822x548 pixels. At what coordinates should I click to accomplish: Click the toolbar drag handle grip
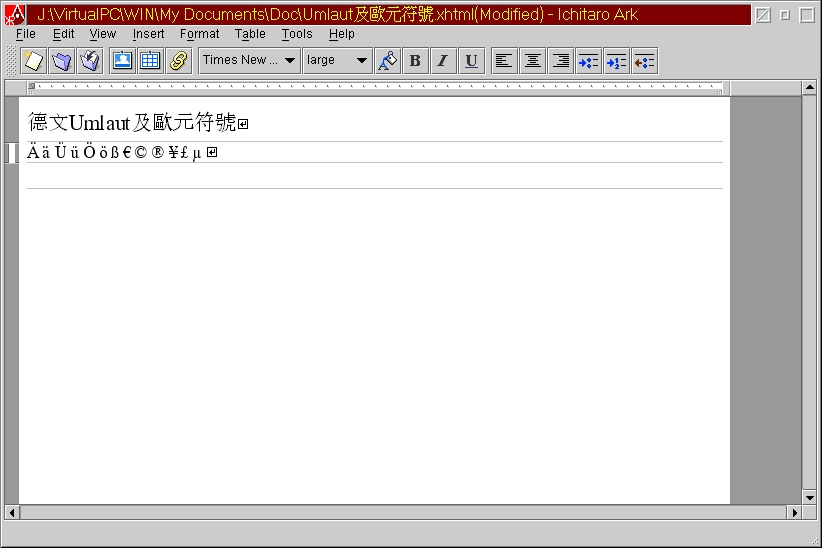click(10, 61)
